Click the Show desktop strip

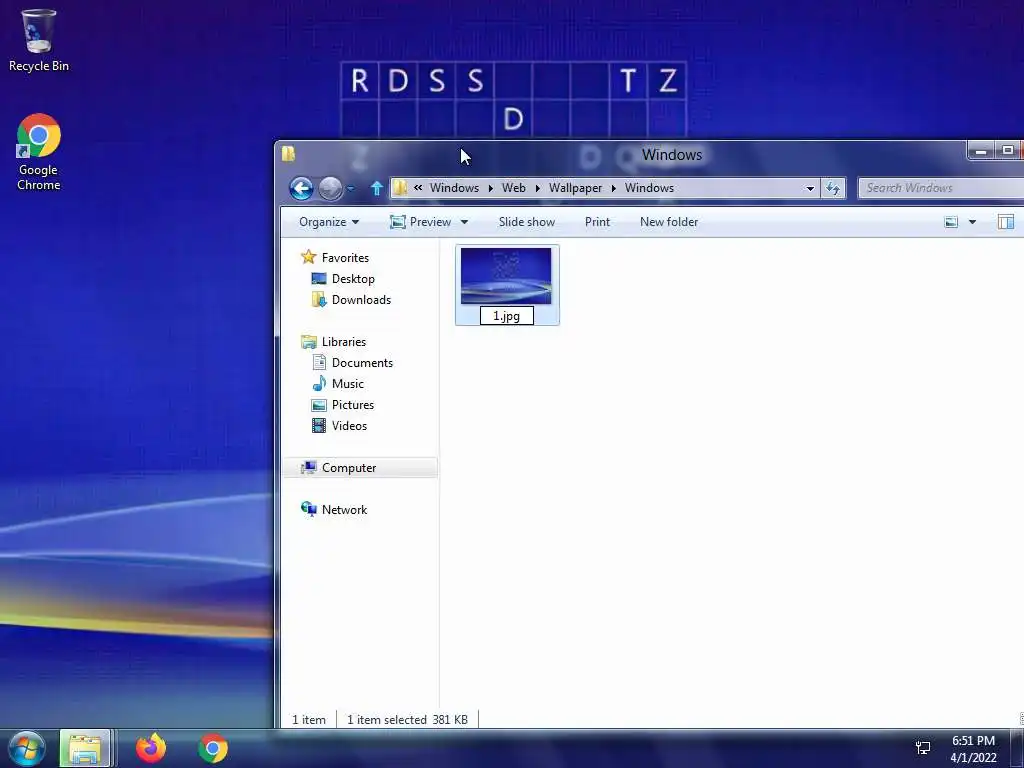[1017, 749]
